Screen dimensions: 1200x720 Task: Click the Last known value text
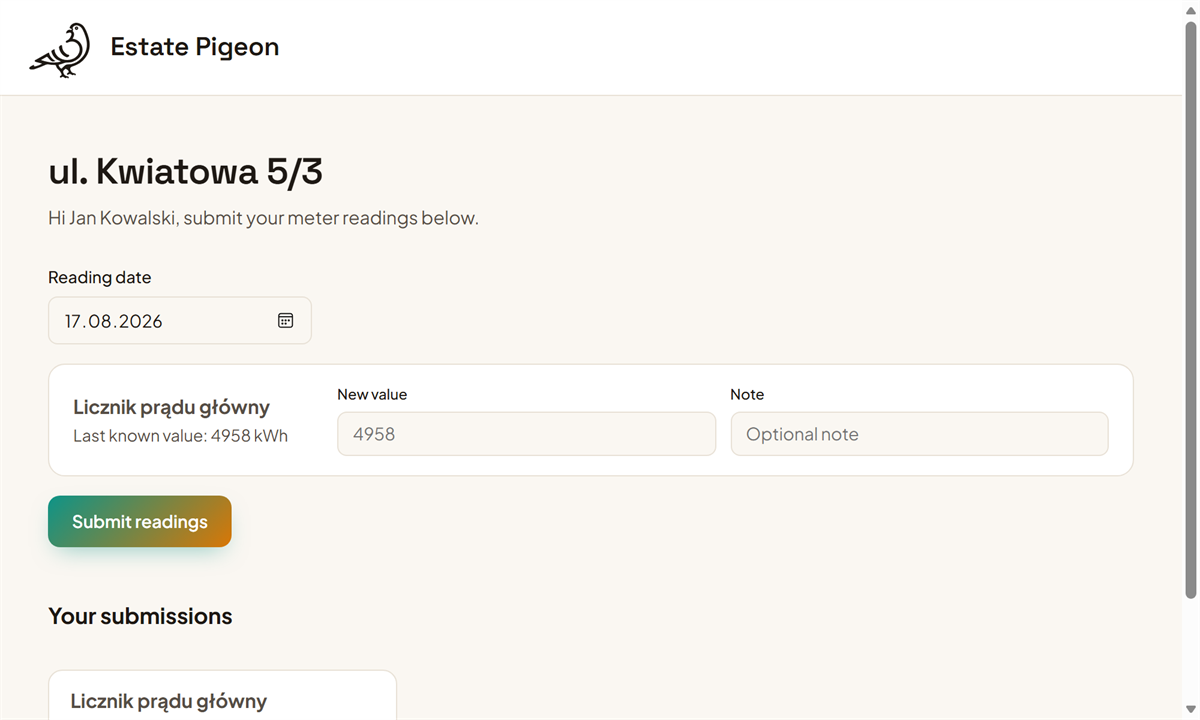point(180,436)
